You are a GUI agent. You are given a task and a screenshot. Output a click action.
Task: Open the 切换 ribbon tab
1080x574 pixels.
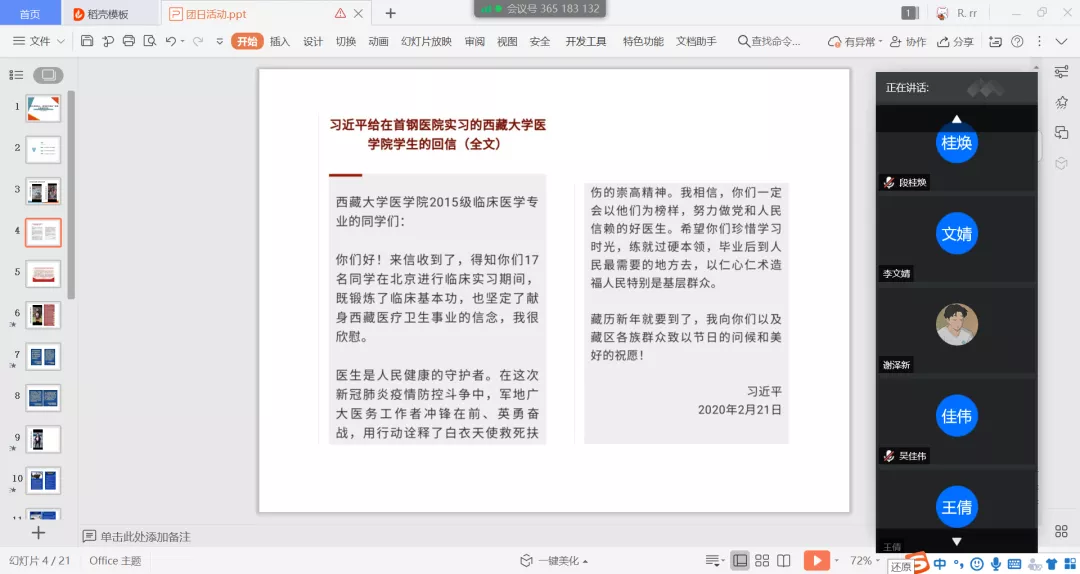pyautogui.click(x=346, y=41)
